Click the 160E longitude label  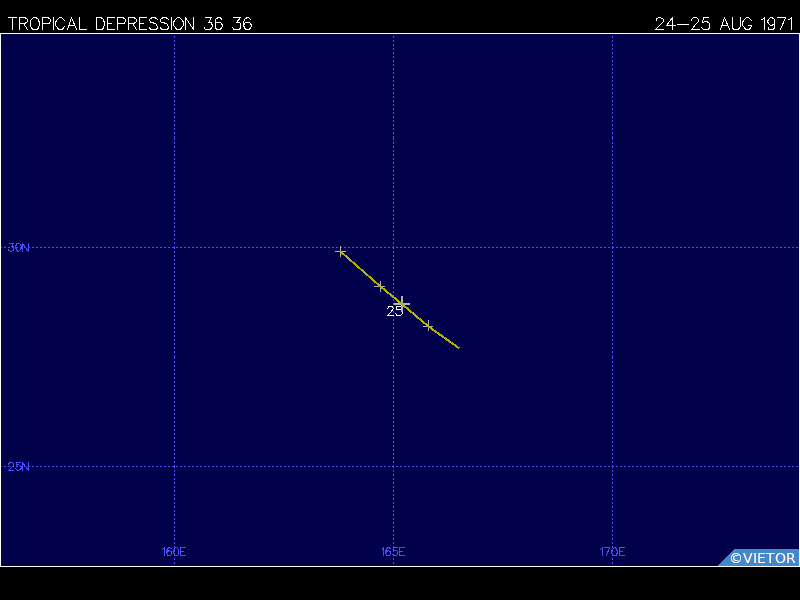pos(174,552)
